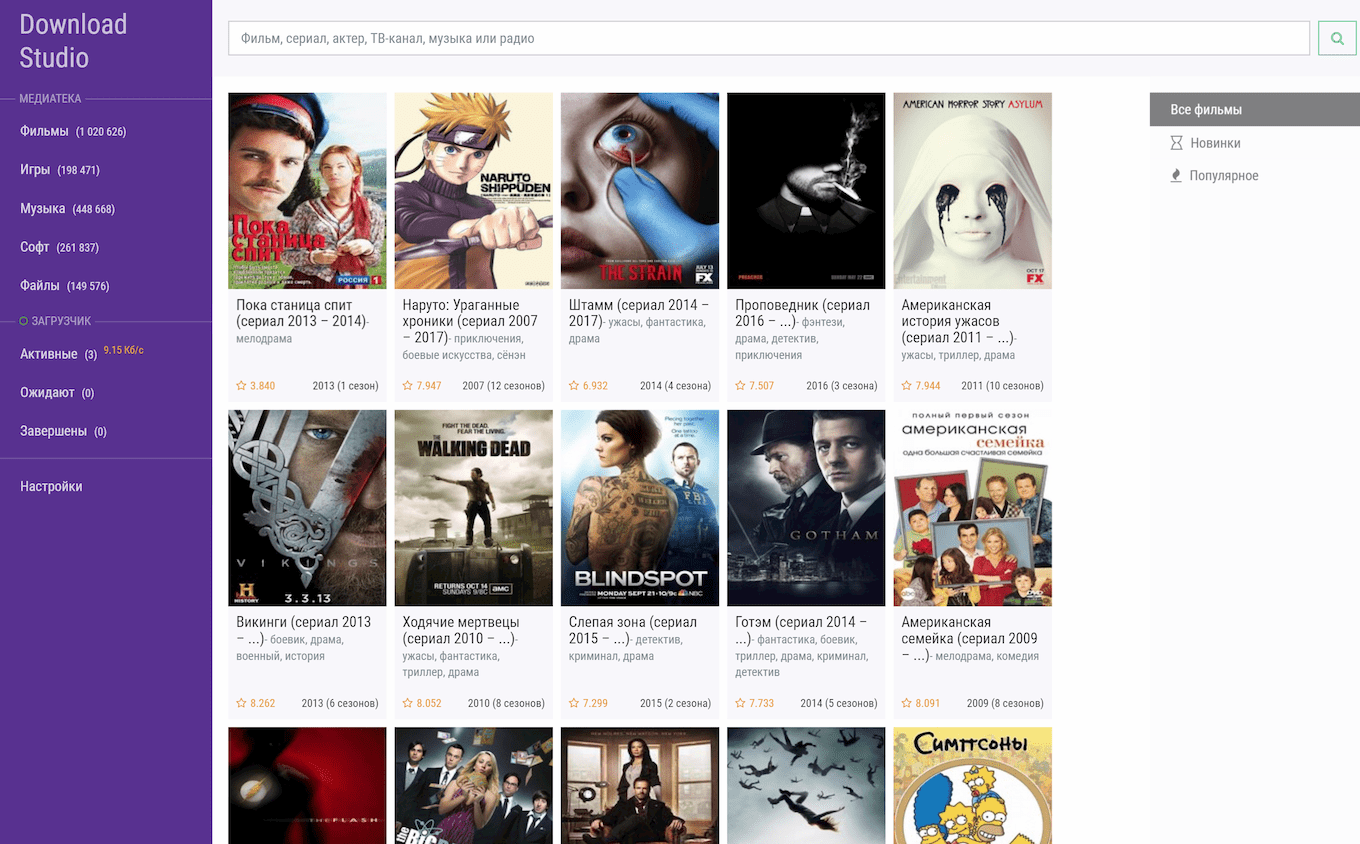Open Настройки in the sidebar

[x=51, y=486]
